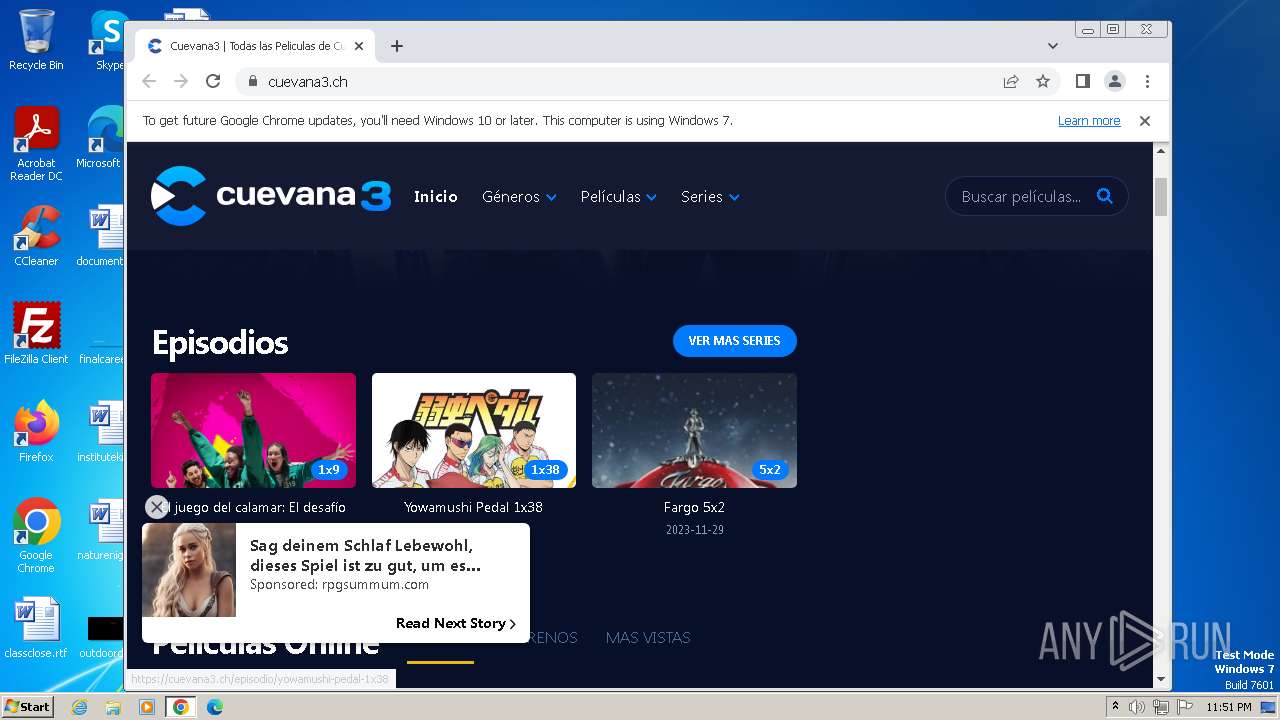Open File Explorer from taskbar
This screenshot has width=1280, height=720.
[113, 707]
